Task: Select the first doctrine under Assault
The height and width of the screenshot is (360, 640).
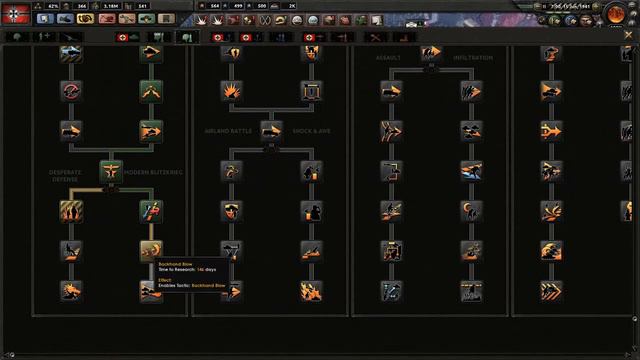Action: click(391, 91)
